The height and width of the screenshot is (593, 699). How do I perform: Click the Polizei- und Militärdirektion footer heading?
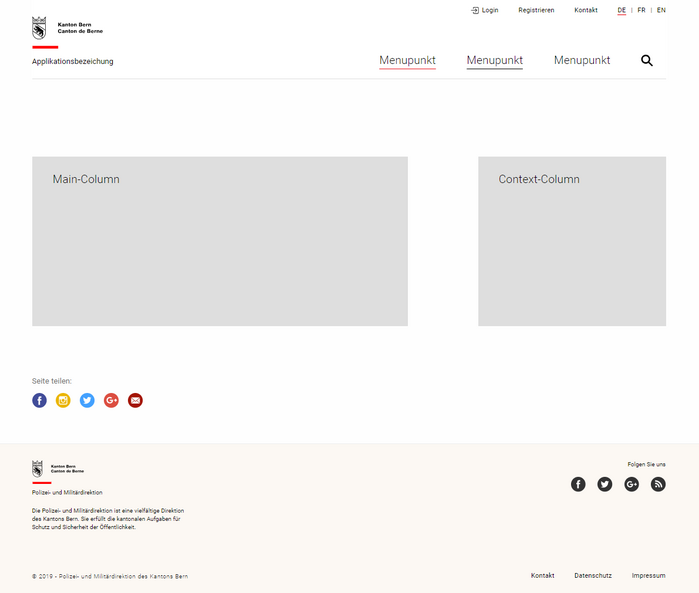67,493
